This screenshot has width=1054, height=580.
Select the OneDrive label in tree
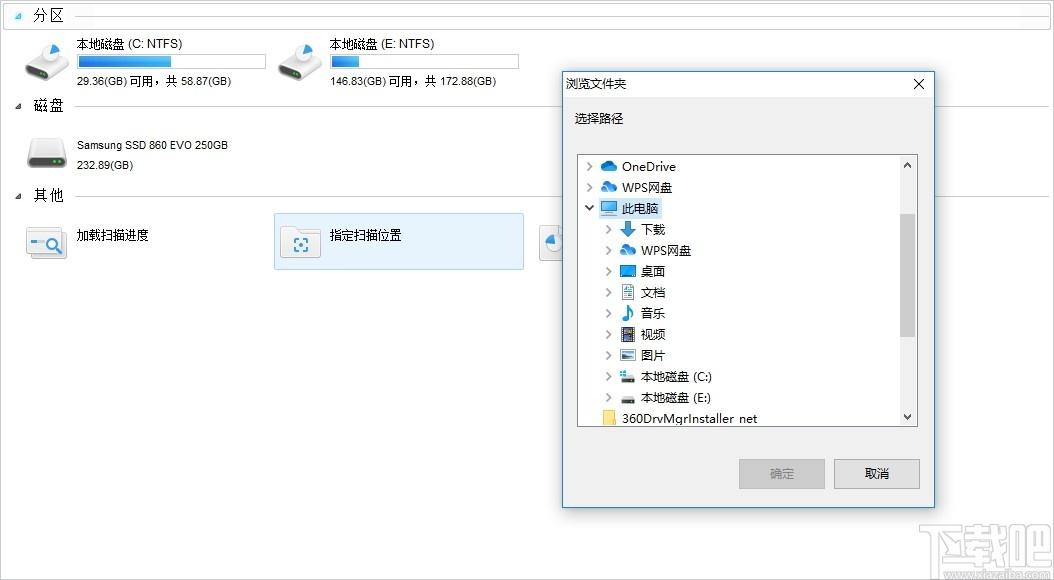(649, 166)
